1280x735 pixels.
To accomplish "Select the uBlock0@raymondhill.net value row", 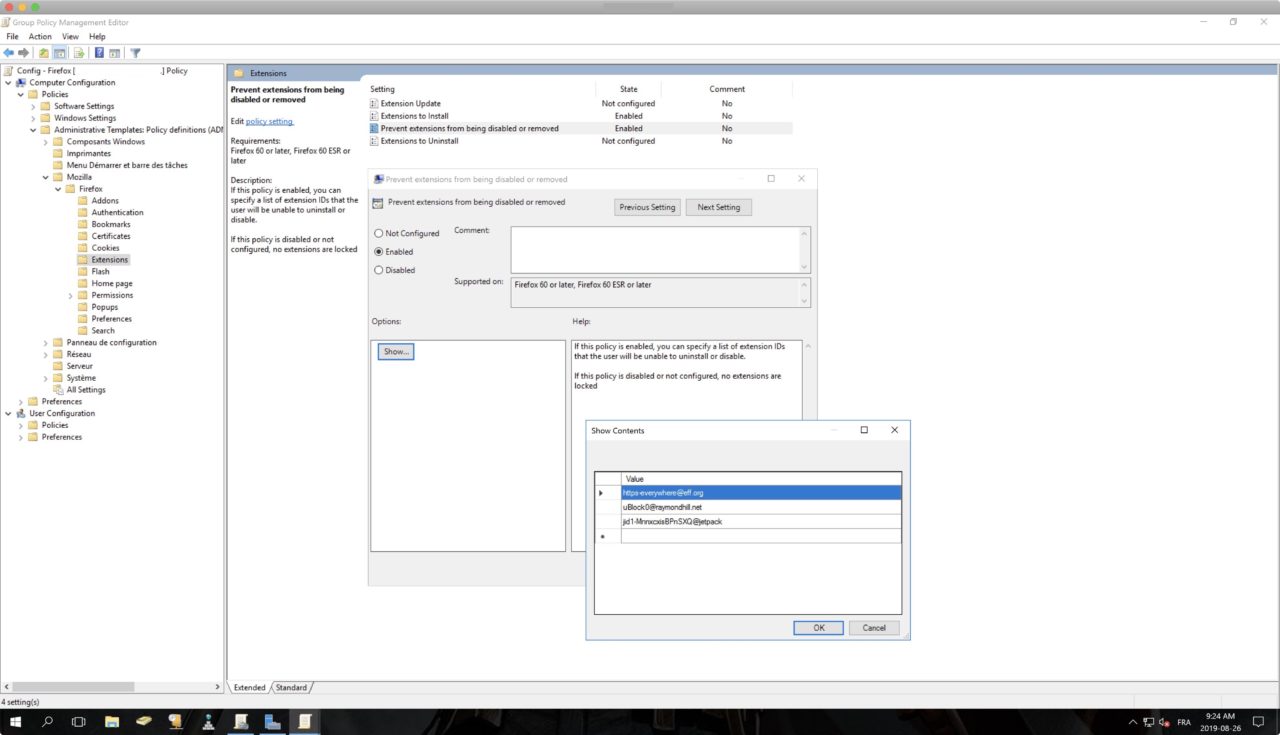I will pyautogui.click(x=761, y=507).
